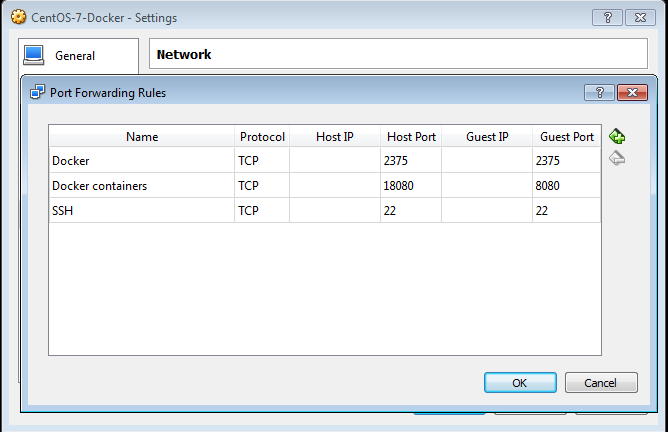Click the Guest Port column header
The height and width of the screenshot is (432, 668).
(x=567, y=137)
